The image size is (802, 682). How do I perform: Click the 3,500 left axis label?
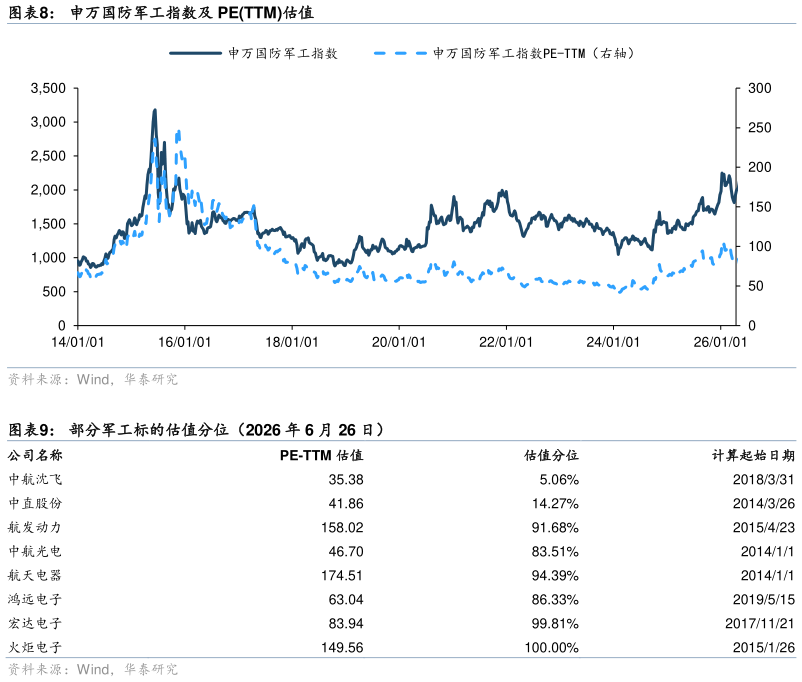49,89
